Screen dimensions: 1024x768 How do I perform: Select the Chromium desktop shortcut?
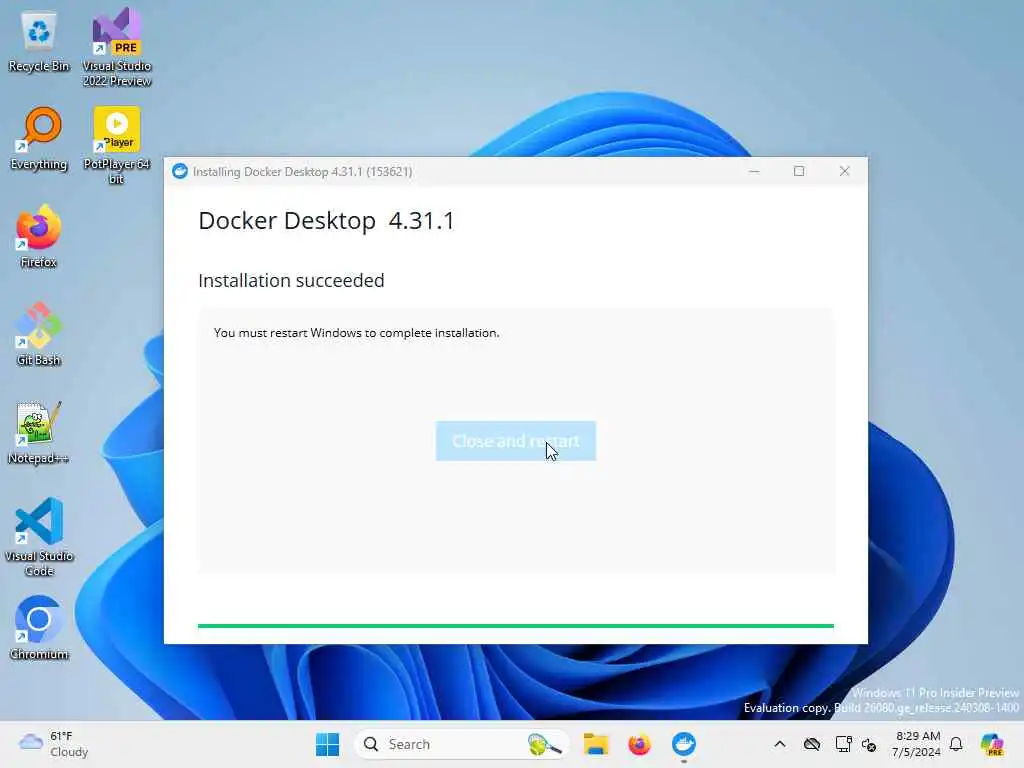39,628
